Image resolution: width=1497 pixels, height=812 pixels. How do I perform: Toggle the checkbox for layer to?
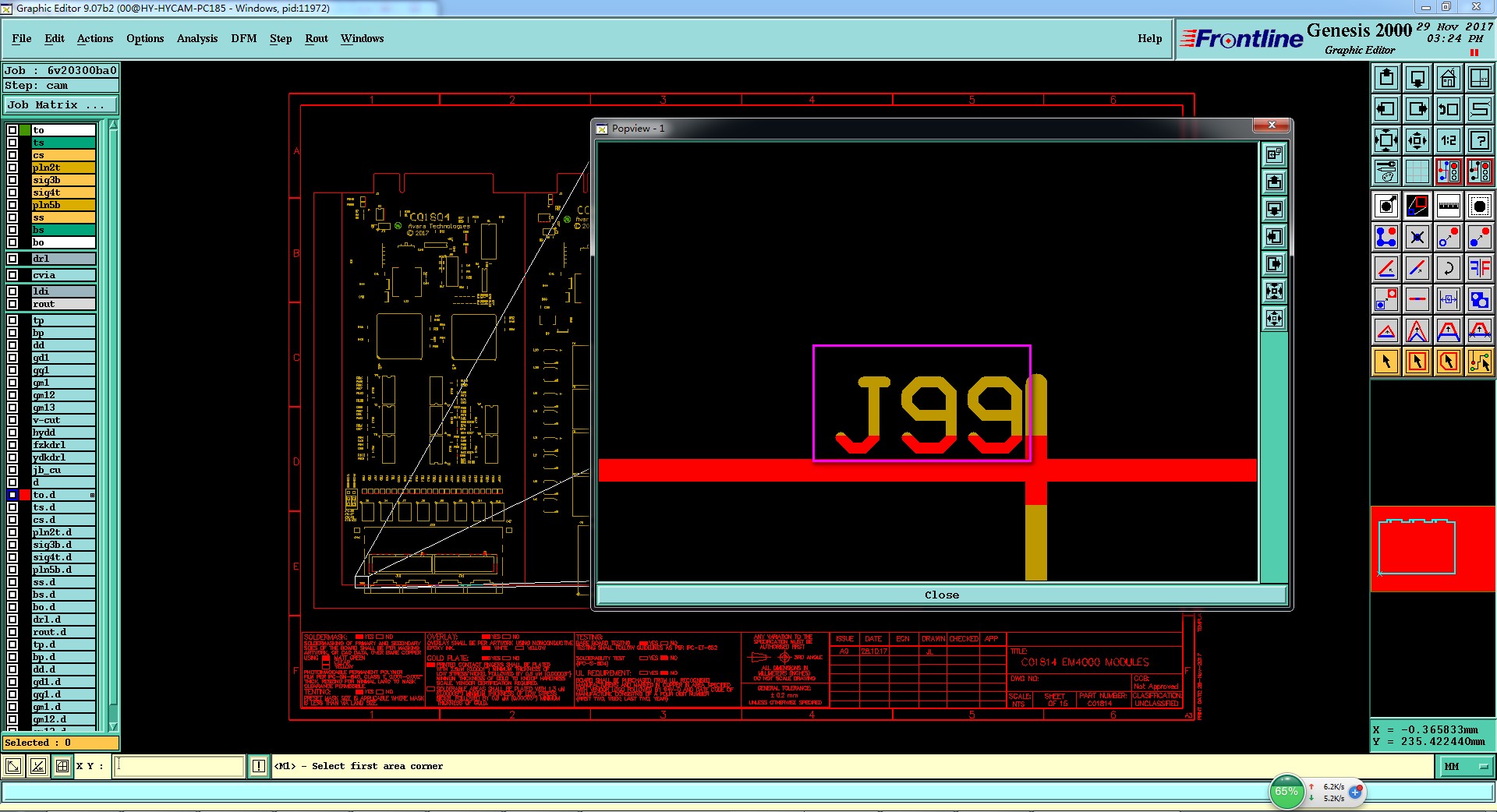point(12,130)
